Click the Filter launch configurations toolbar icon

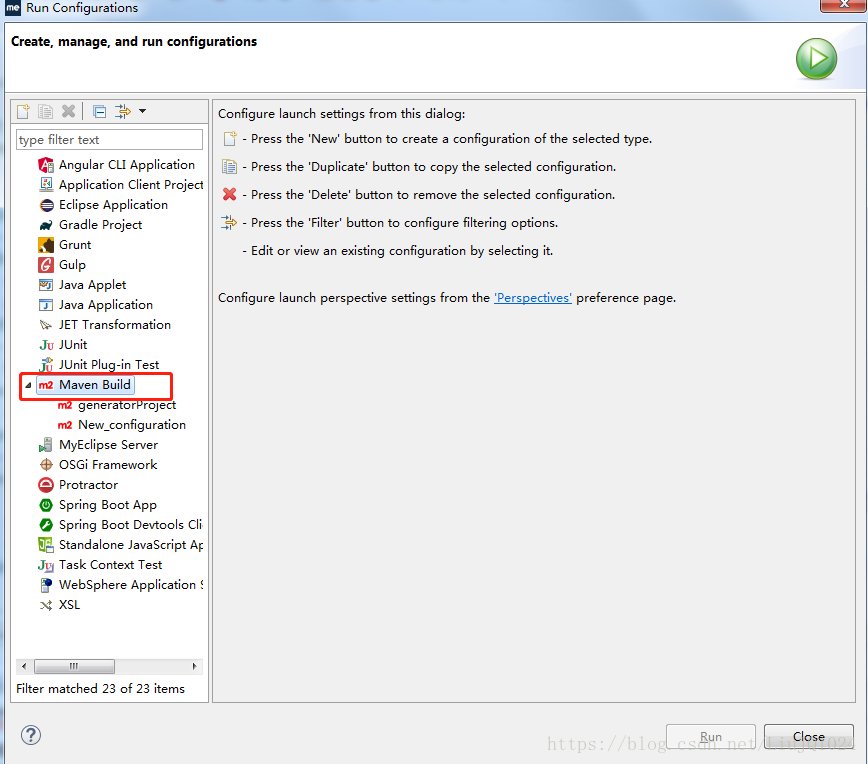tap(122, 111)
